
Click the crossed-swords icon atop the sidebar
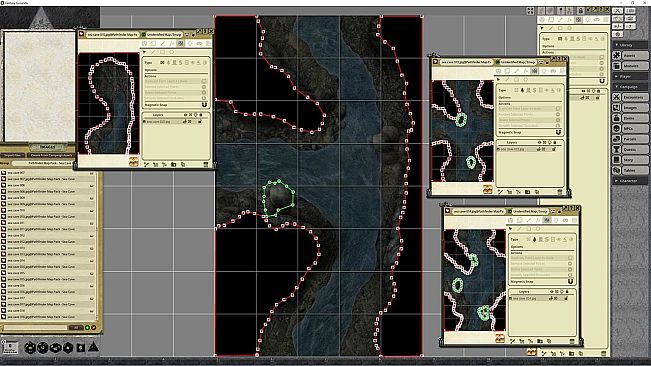tap(617, 11)
